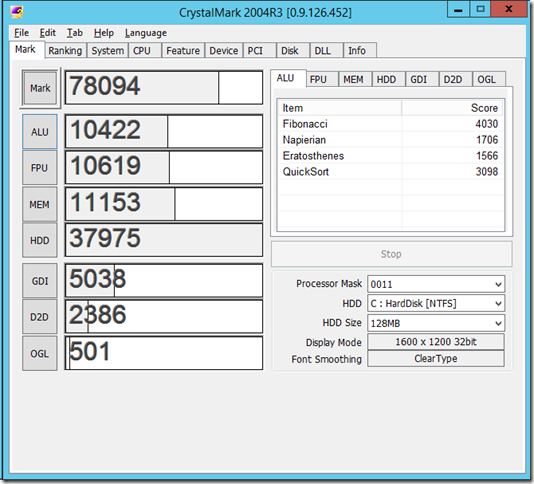
Task: Click the MEM score 11153 bar
Action: tap(164, 204)
